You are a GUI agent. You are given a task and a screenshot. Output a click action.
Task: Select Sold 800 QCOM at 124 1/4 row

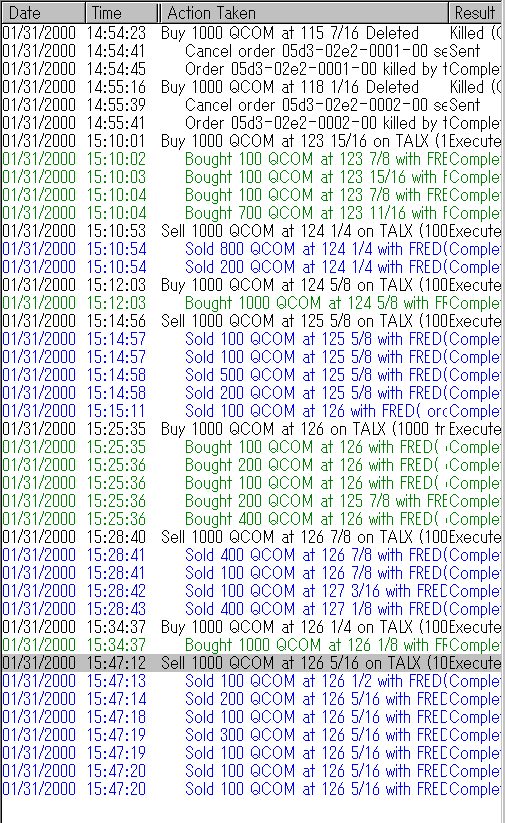(252, 249)
